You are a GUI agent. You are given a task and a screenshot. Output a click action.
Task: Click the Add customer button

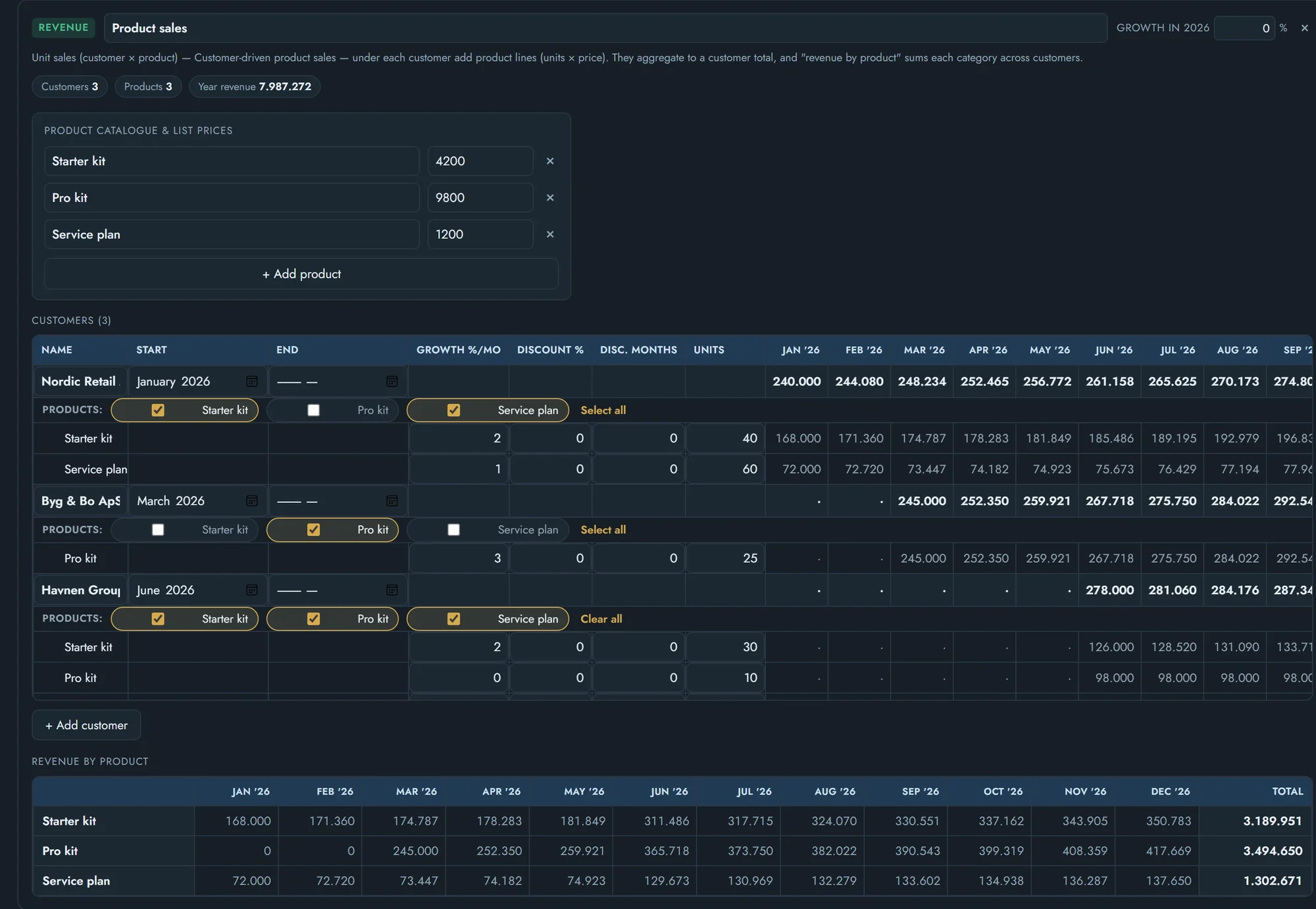(86, 725)
